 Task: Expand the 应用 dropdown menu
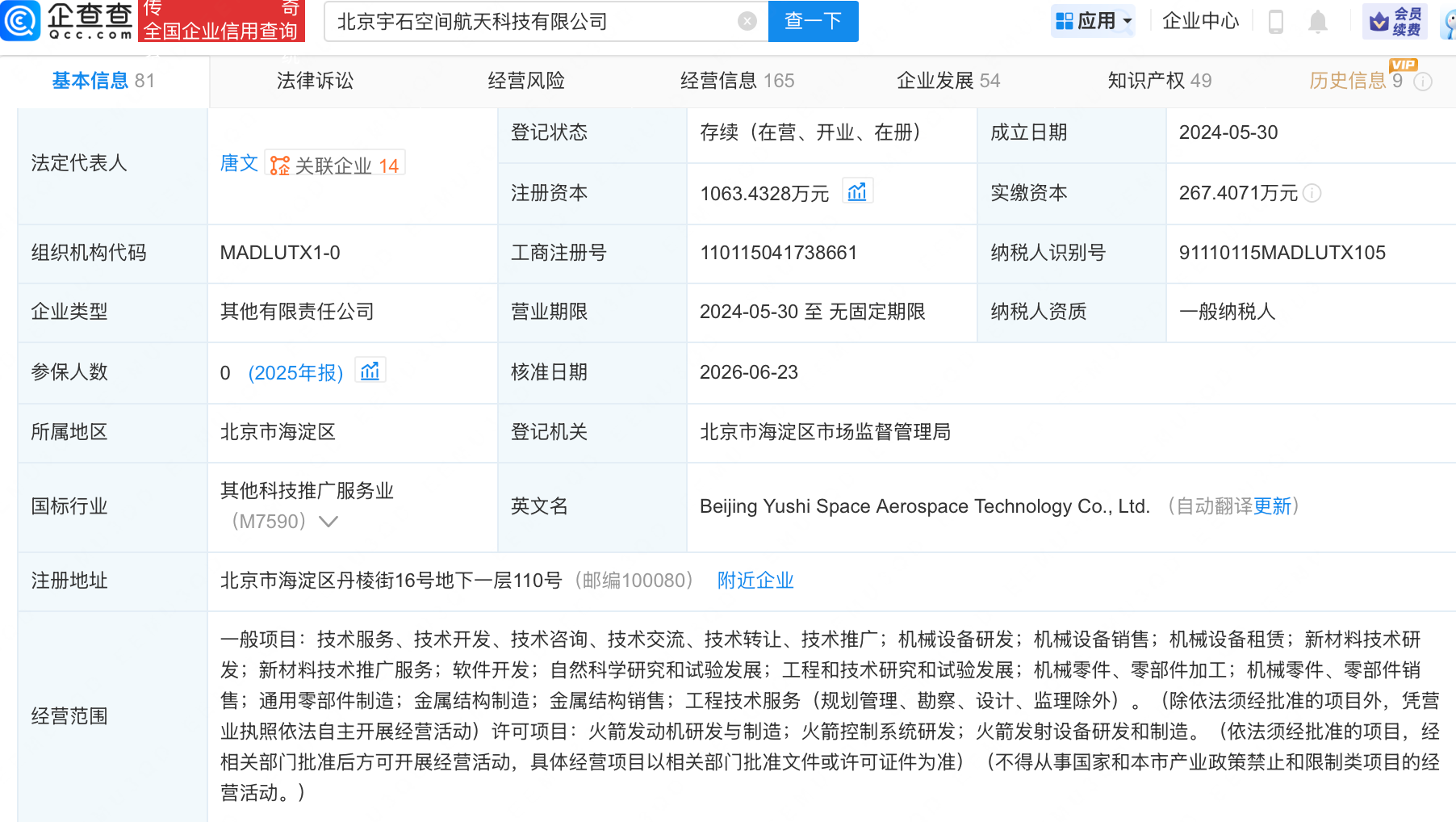pyautogui.click(x=1094, y=21)
